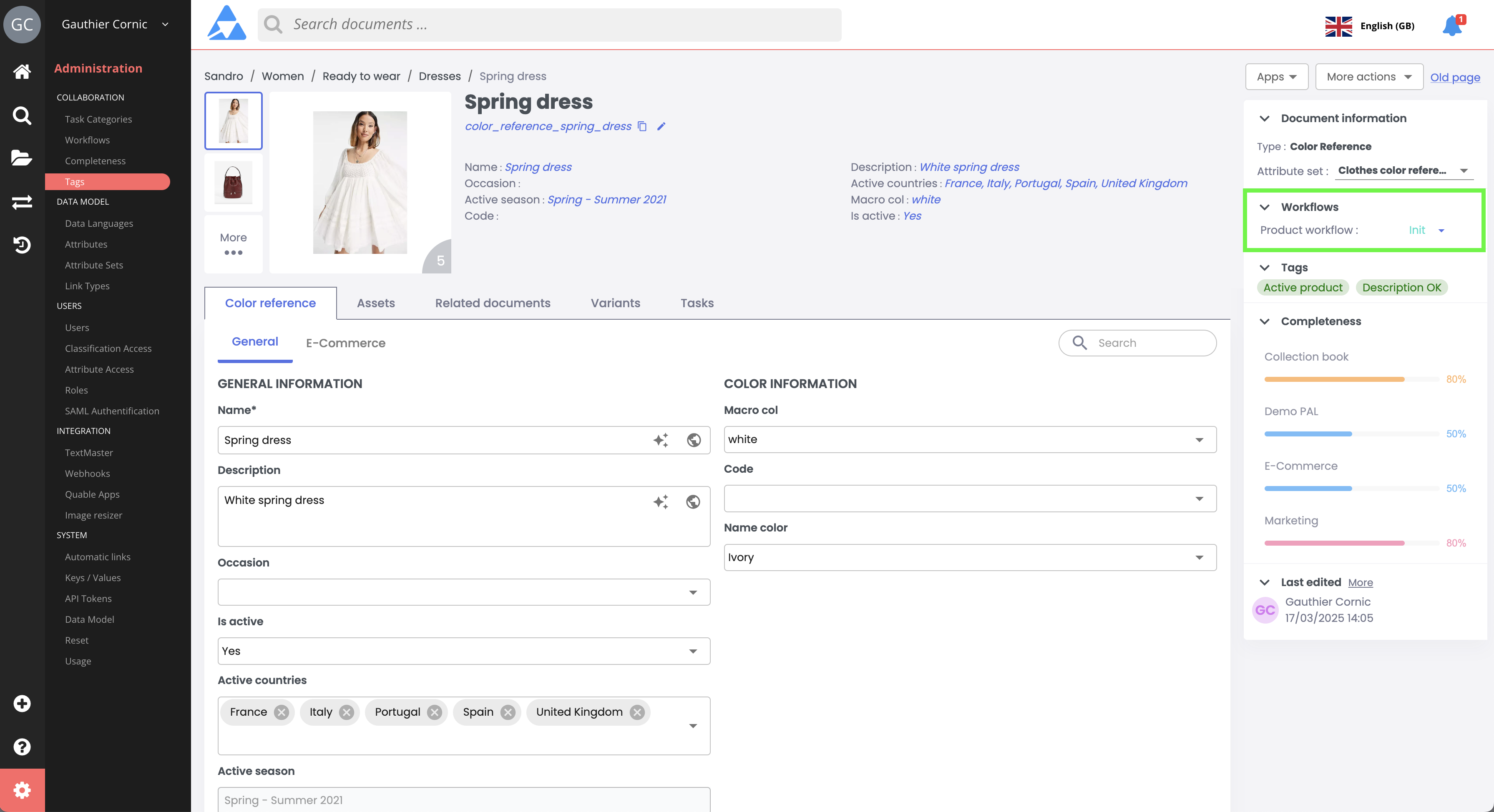Switch to the Variants tab
The image size is (1494, 812).
[615, 303]
